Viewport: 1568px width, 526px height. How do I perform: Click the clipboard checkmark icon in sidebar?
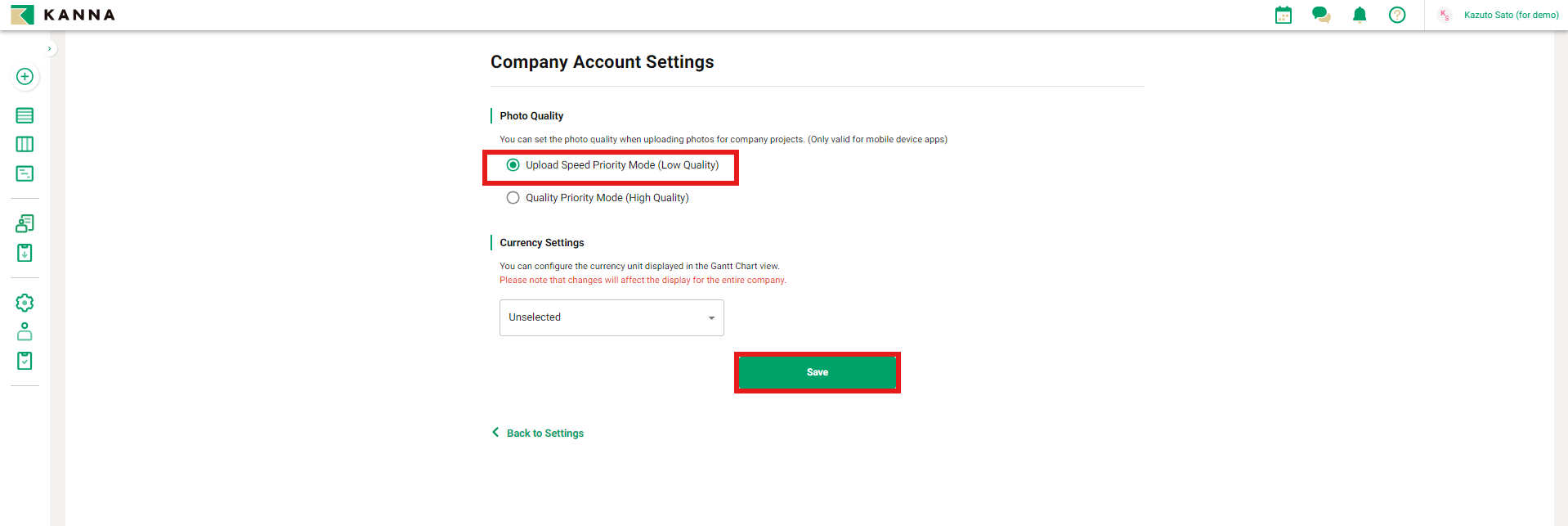pyautogui.click(x=25, y=361)
